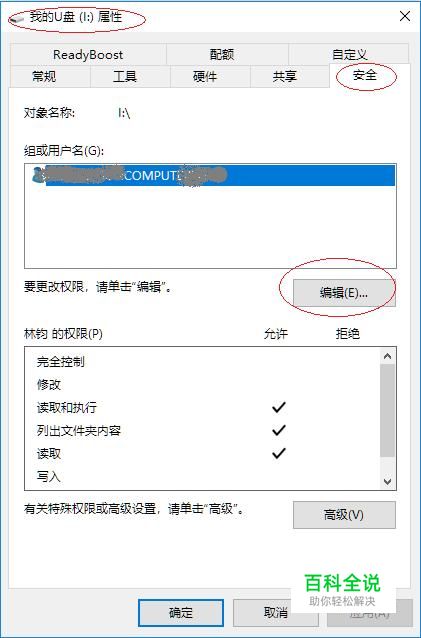Click the drive icon in the title bar
Screen dimensions: 421x638
click(18, 19)
